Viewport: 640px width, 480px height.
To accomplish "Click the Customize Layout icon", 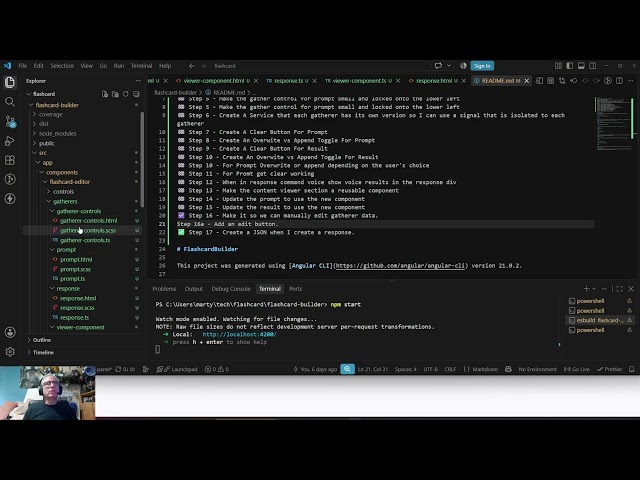I will point(558,66).
